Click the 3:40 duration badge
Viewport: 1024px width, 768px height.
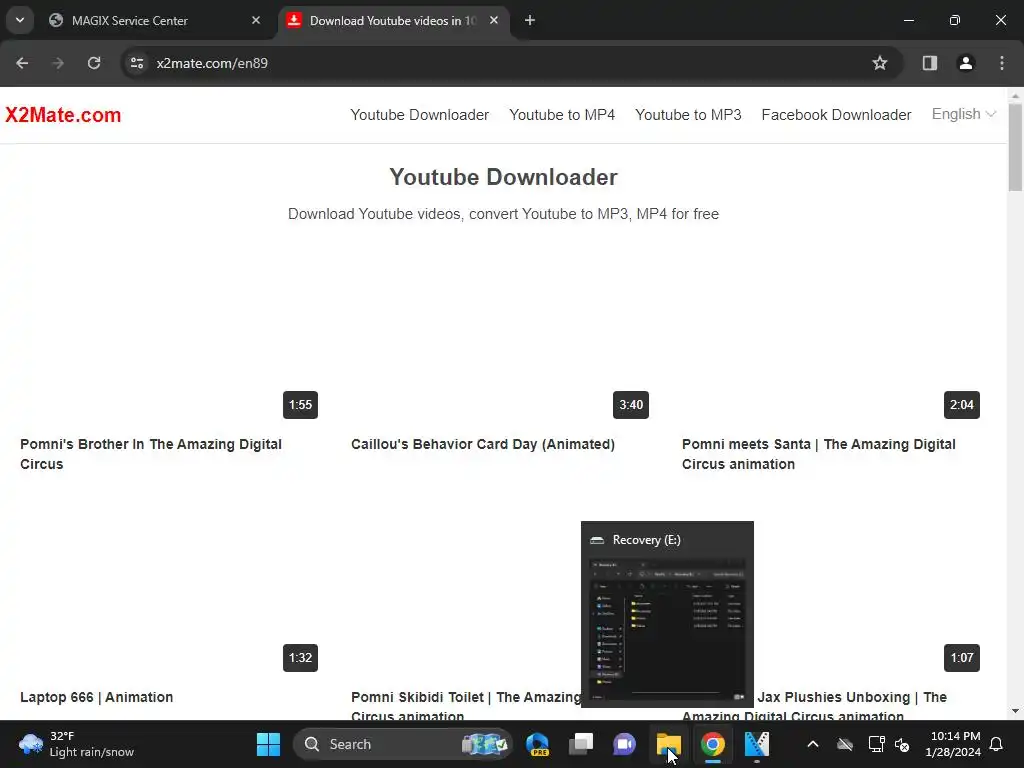click(x=631, y=405)
